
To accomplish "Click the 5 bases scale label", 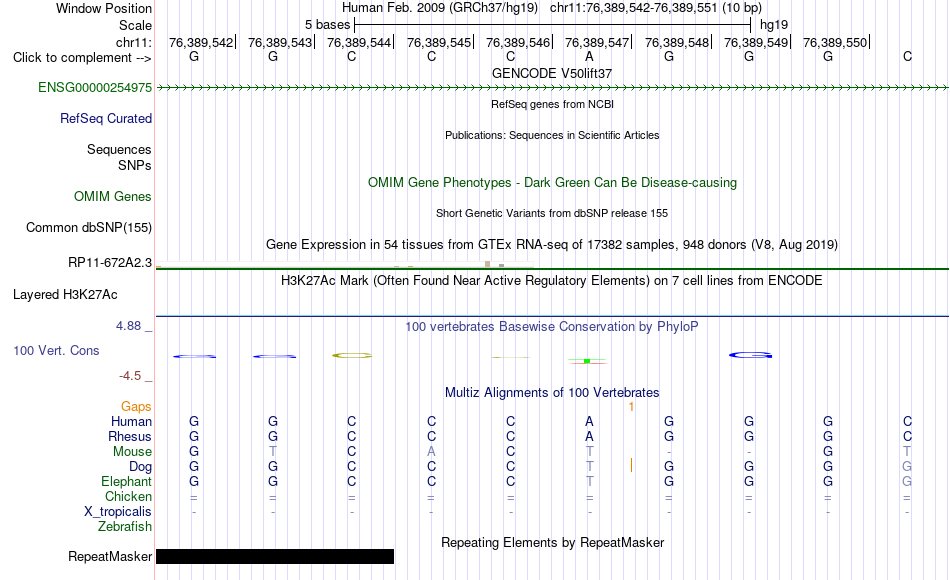I will click(327, 25).
